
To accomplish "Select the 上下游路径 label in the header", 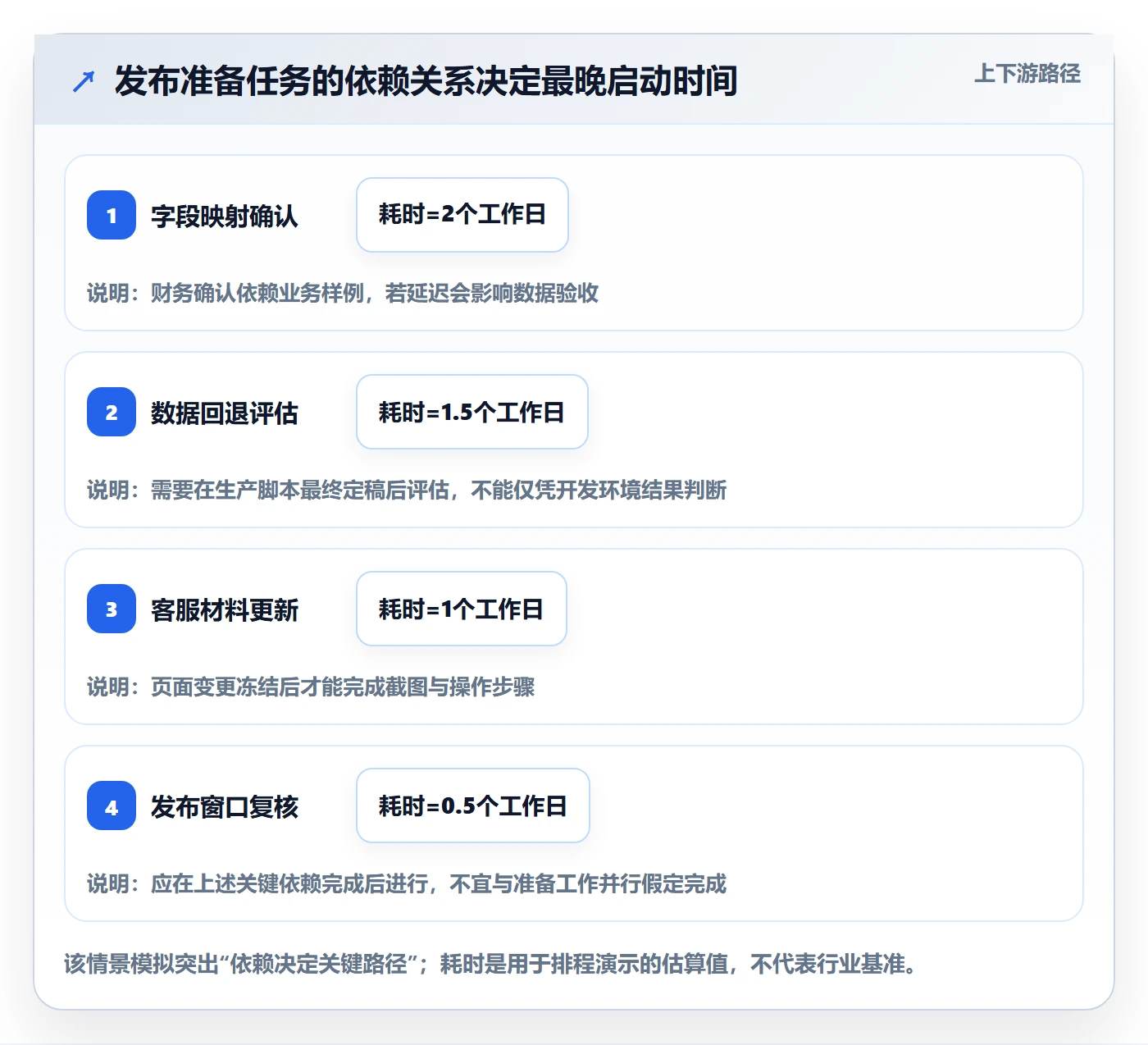I will (1027, 74).
